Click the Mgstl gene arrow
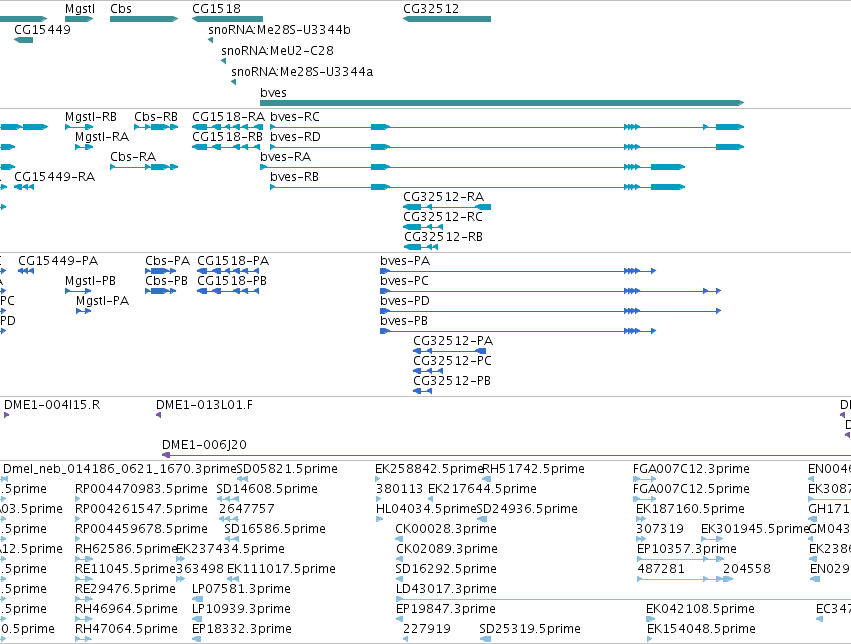Viewport: 851px width, 644px height. (x=79, y=19)
